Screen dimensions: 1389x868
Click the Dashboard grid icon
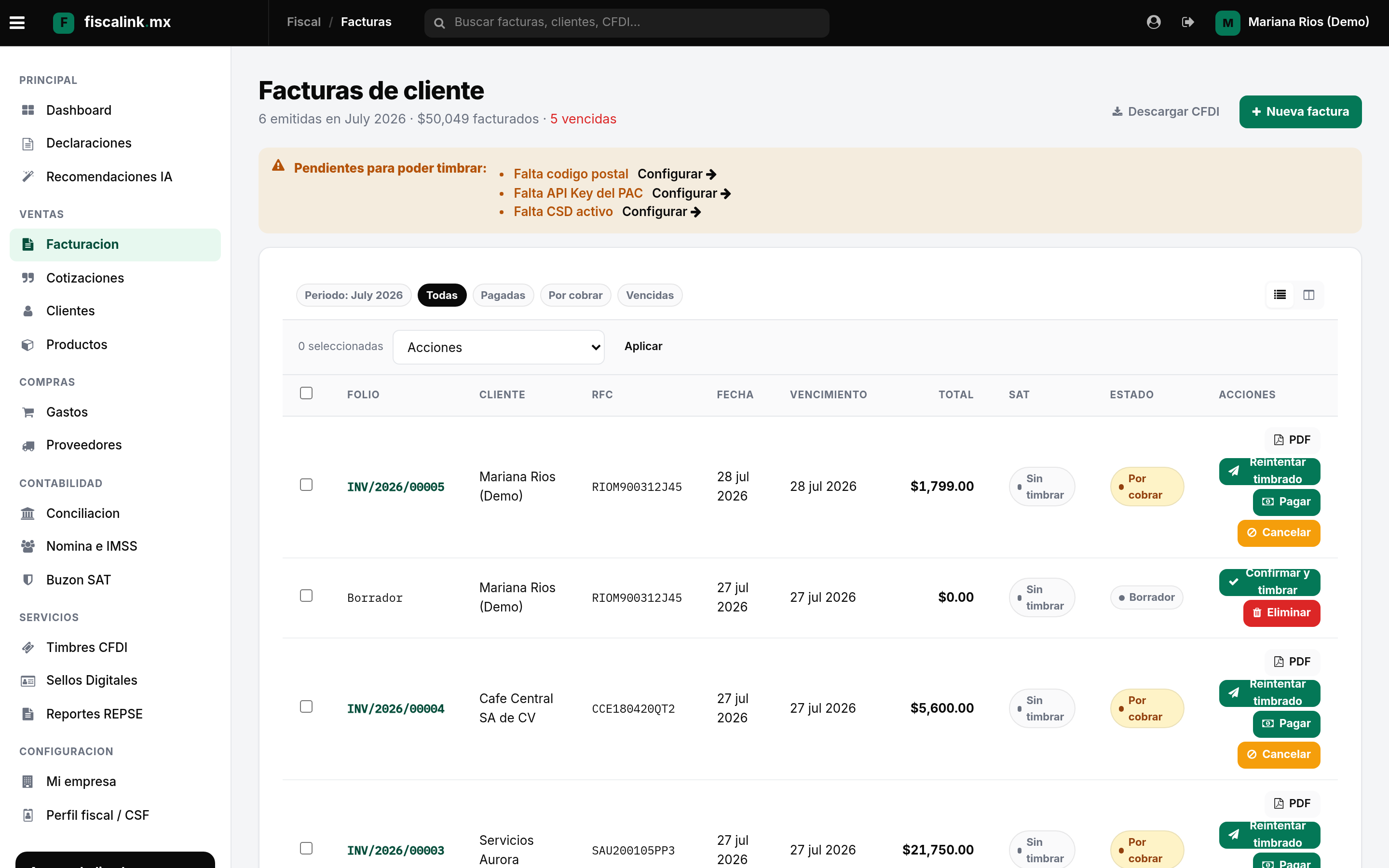(27, 110)
